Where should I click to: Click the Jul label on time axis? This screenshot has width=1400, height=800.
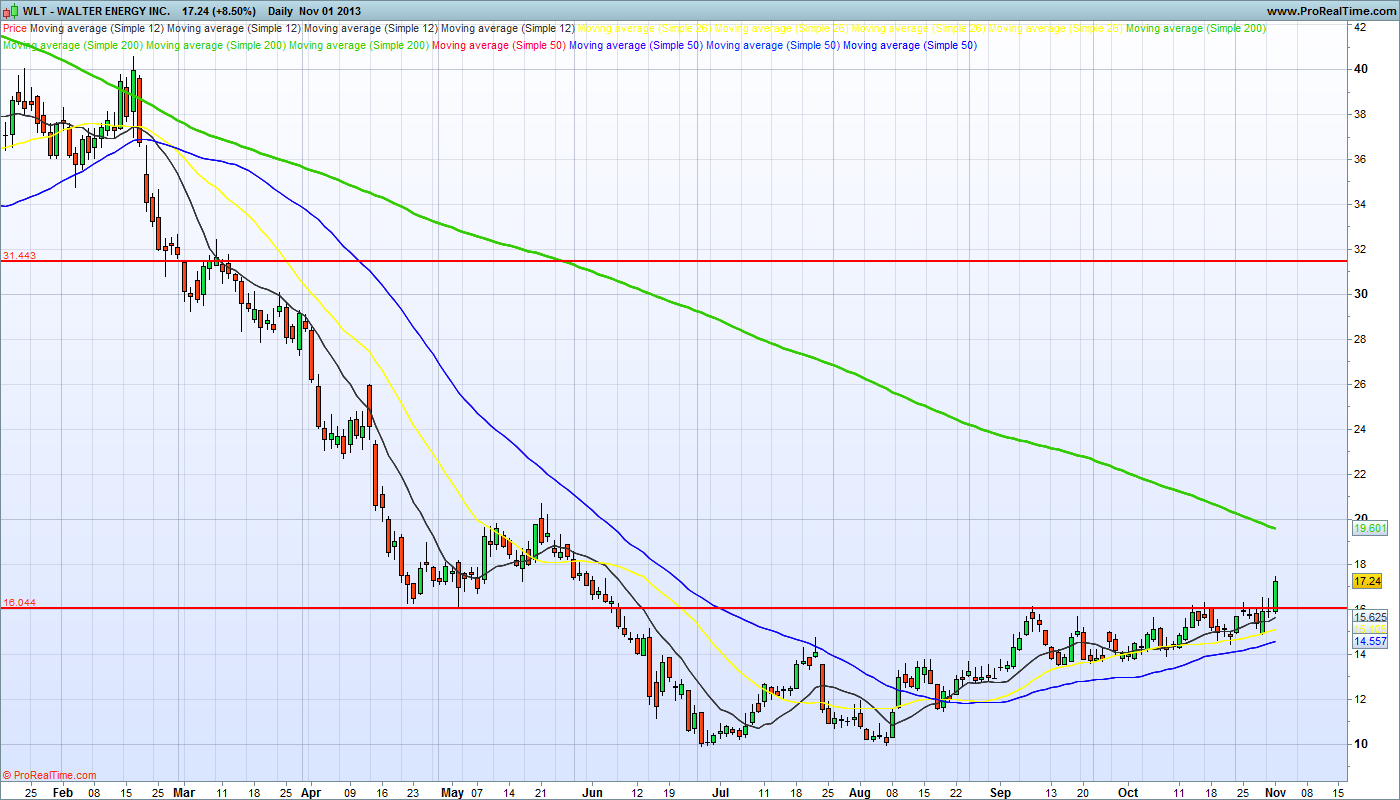coord(720,793)
